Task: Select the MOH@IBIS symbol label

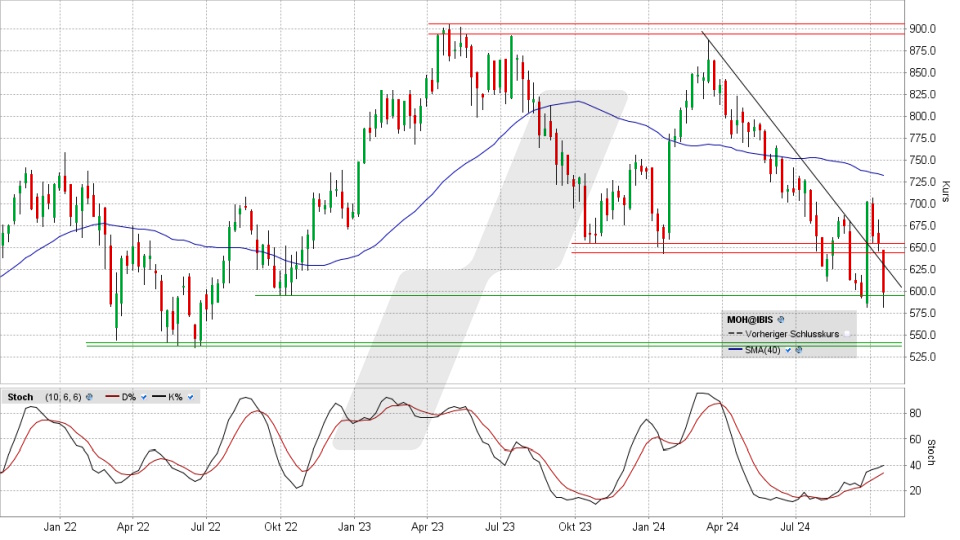Action: 750,319
